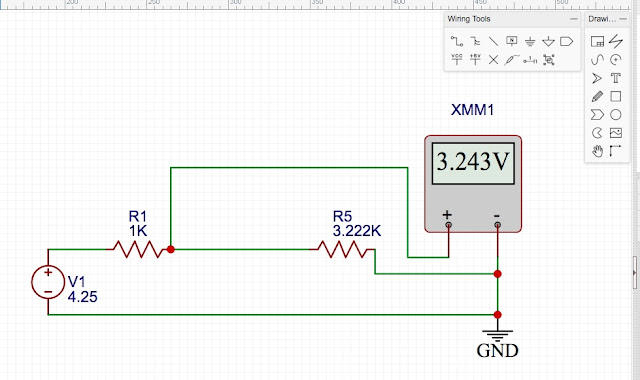Click the Drawing Tools panel title

pyautogui.click(x=602, y=19)
